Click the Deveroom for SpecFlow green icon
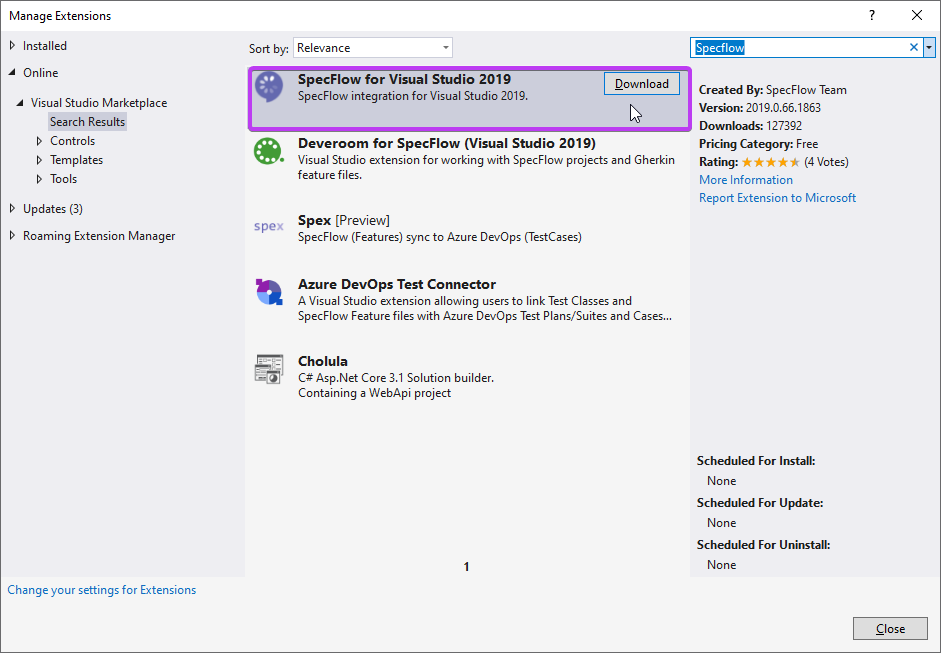 [x=268, y=151]
